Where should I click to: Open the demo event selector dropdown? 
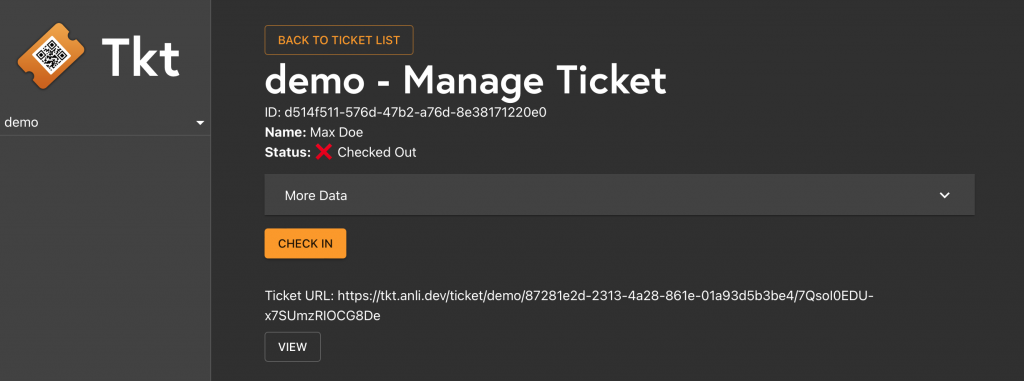[104, 122]
